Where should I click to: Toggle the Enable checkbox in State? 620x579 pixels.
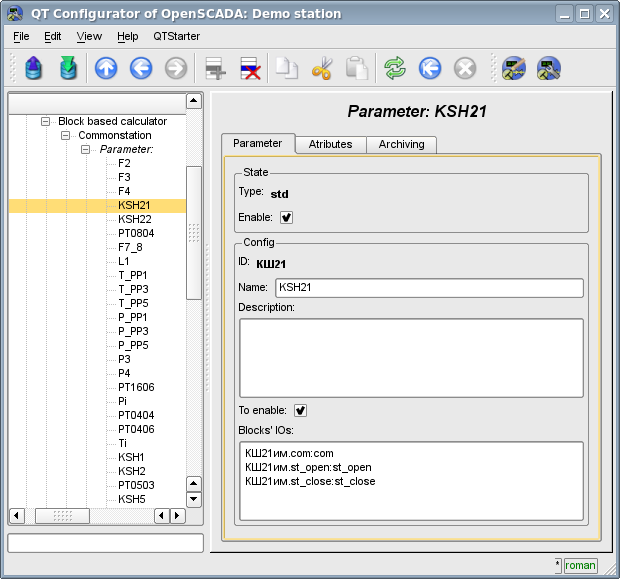click(x=286, y=217)
